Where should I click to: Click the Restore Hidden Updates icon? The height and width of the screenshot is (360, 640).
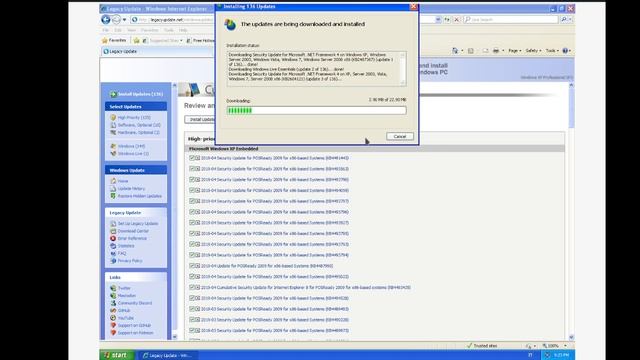(x=113, y=196)
